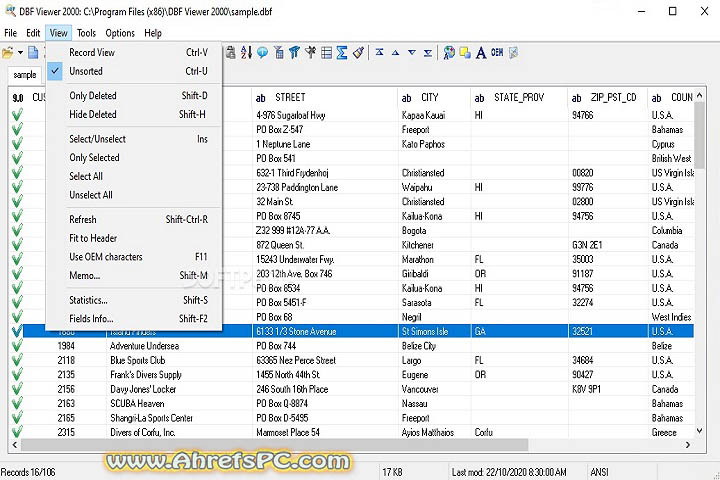720x480 pixels.
Task: Choose Fields Info... menu entry
Action: (x=135, y=318)
